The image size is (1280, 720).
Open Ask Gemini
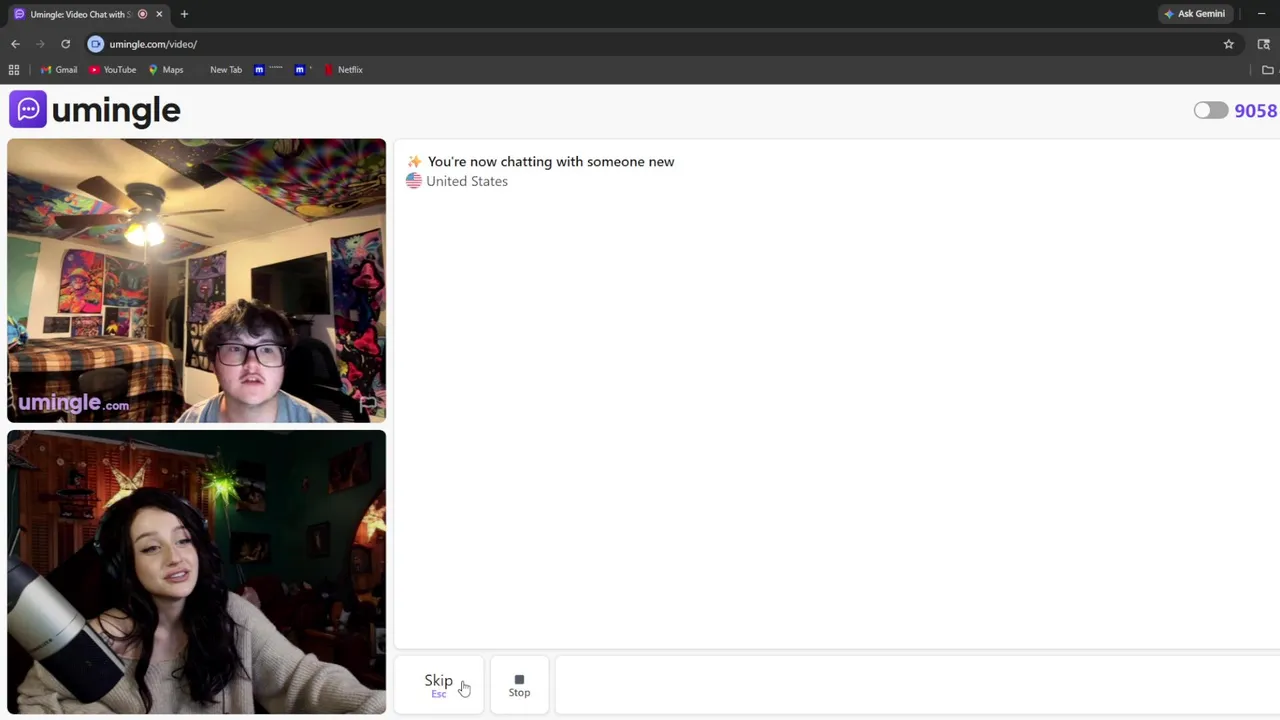tap(1194, 14)
